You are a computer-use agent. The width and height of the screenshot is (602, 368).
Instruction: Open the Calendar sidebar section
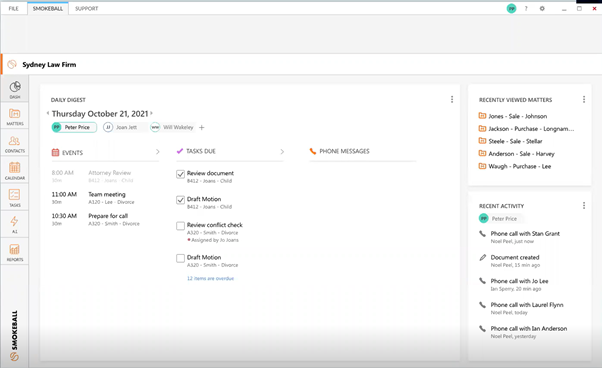[x=15, y=170]
